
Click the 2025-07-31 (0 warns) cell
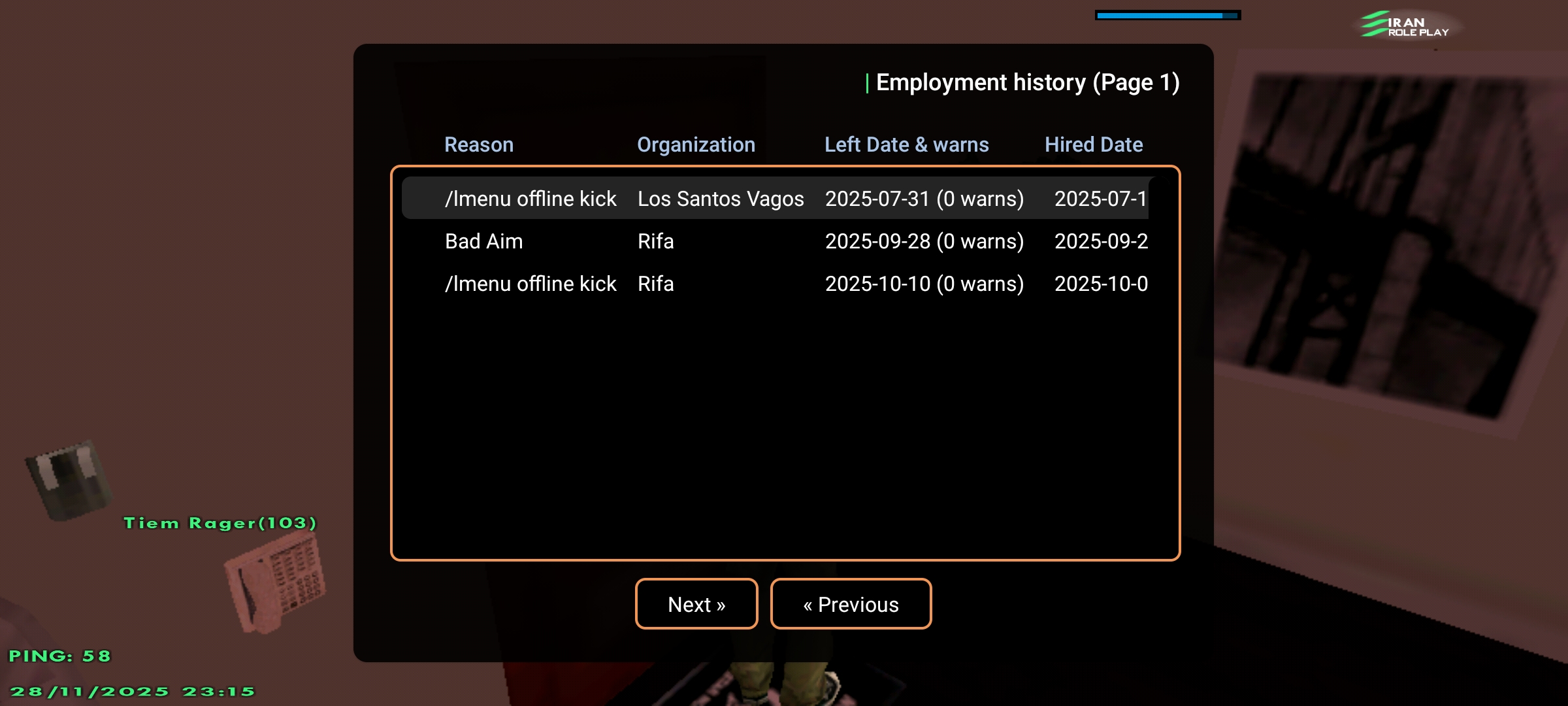[x=924, y=199]
